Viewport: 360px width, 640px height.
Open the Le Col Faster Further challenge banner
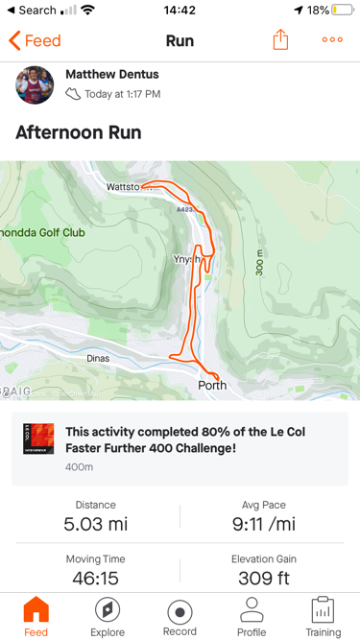pos(180,449)
